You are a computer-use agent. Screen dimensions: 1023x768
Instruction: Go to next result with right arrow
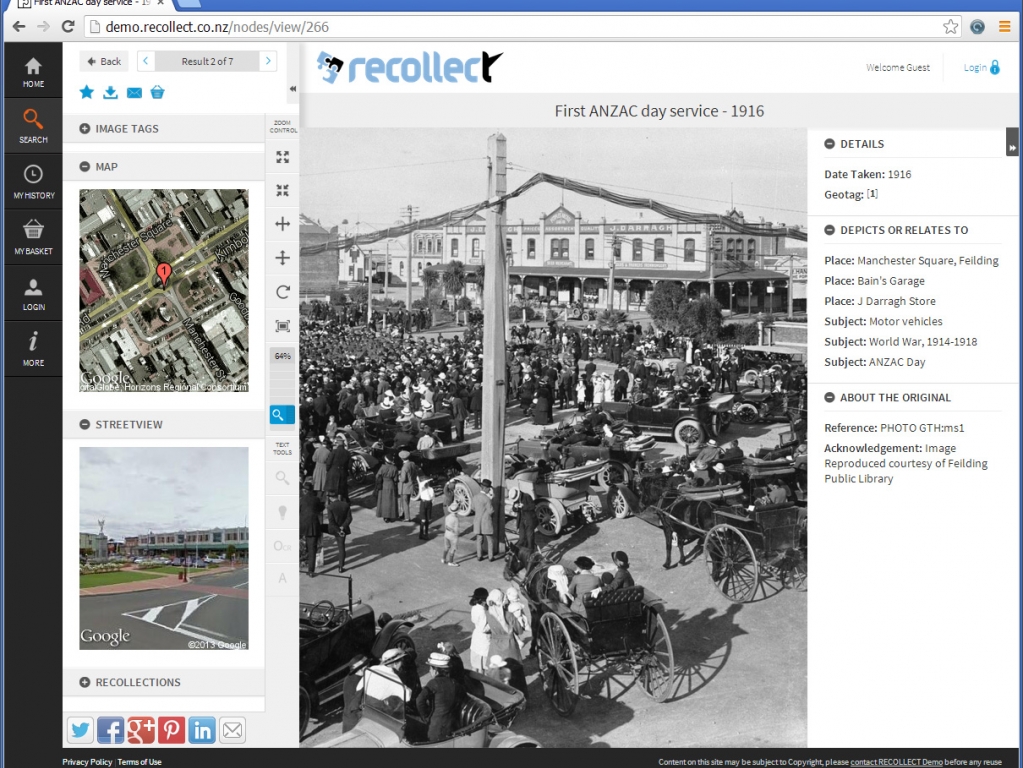tap(265, 61)
